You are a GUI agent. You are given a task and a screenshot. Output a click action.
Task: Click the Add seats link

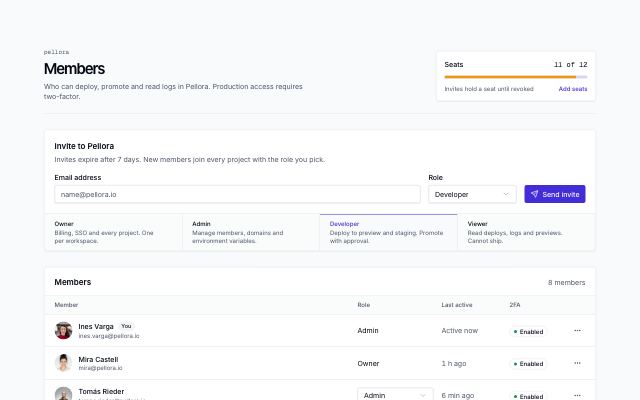[573, 89]
